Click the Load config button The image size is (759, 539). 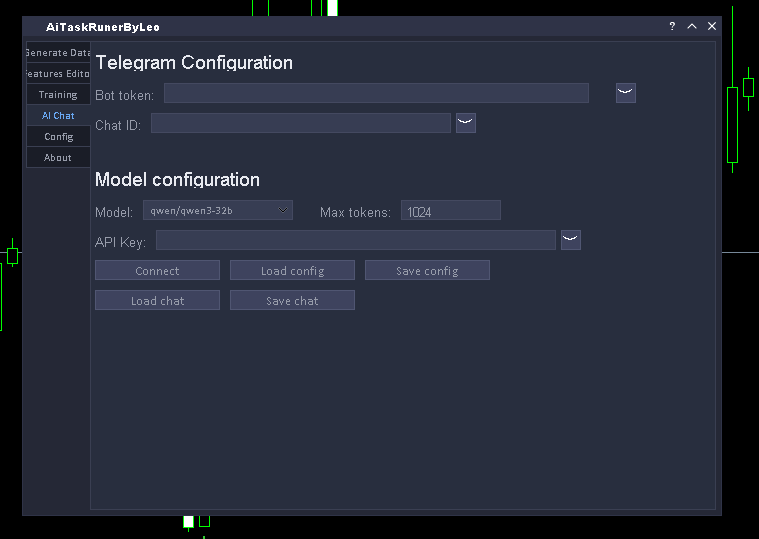(292, 270)
